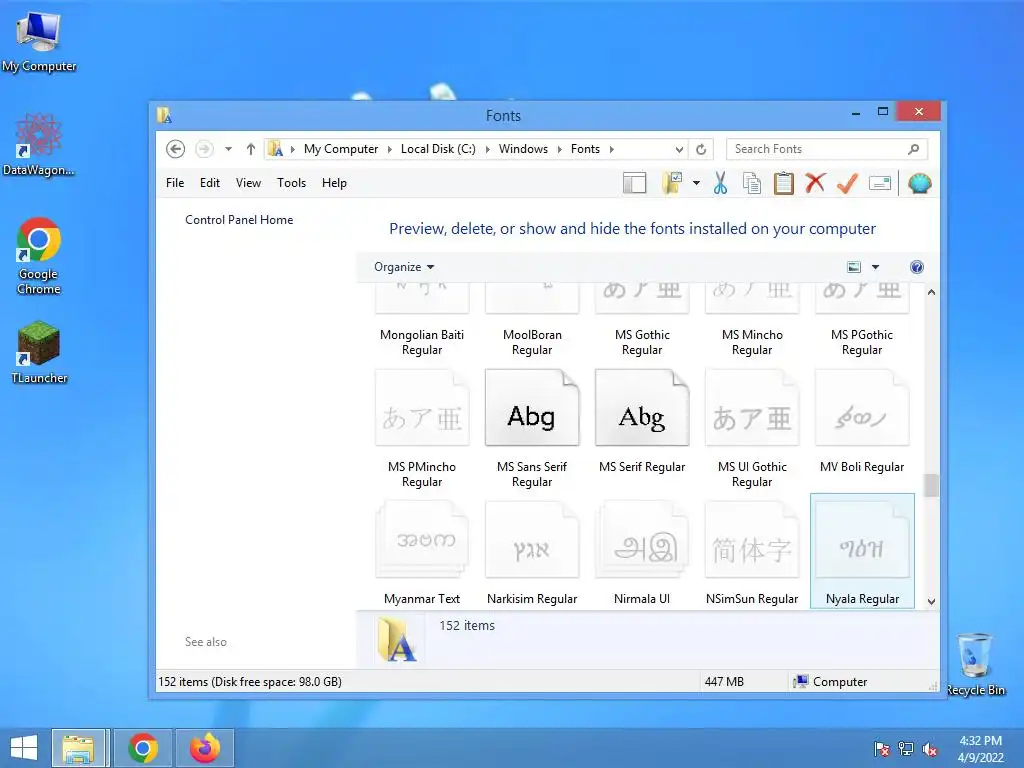Click Local Disk (C:) breadcrumb
Image resolution: width=1024 pixels, height=768 pixels.
(438, 150)
